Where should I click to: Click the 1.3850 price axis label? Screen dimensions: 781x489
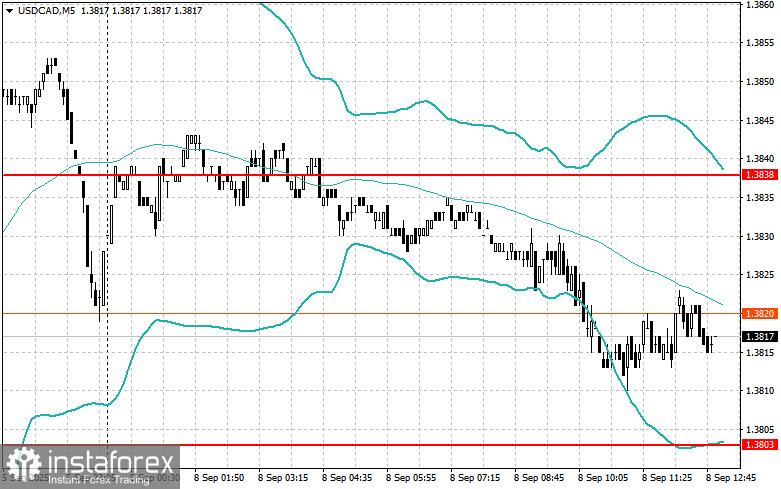click(x=760, y=82)
